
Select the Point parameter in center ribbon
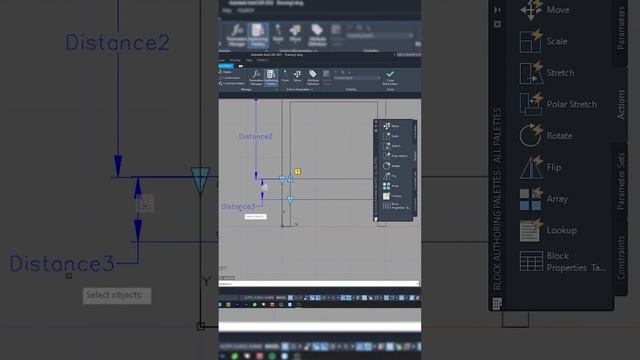click(285, 76)
